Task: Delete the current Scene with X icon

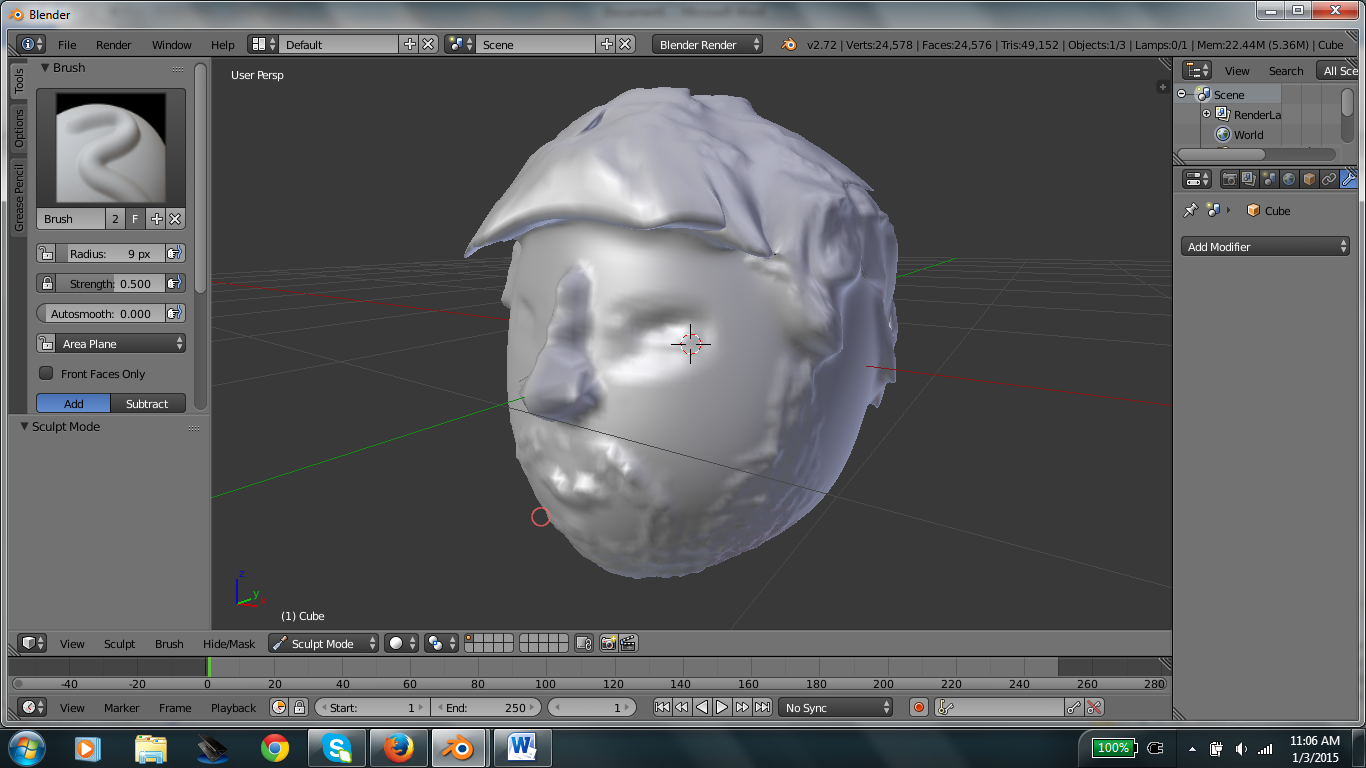Action: [x=625, y=45]
